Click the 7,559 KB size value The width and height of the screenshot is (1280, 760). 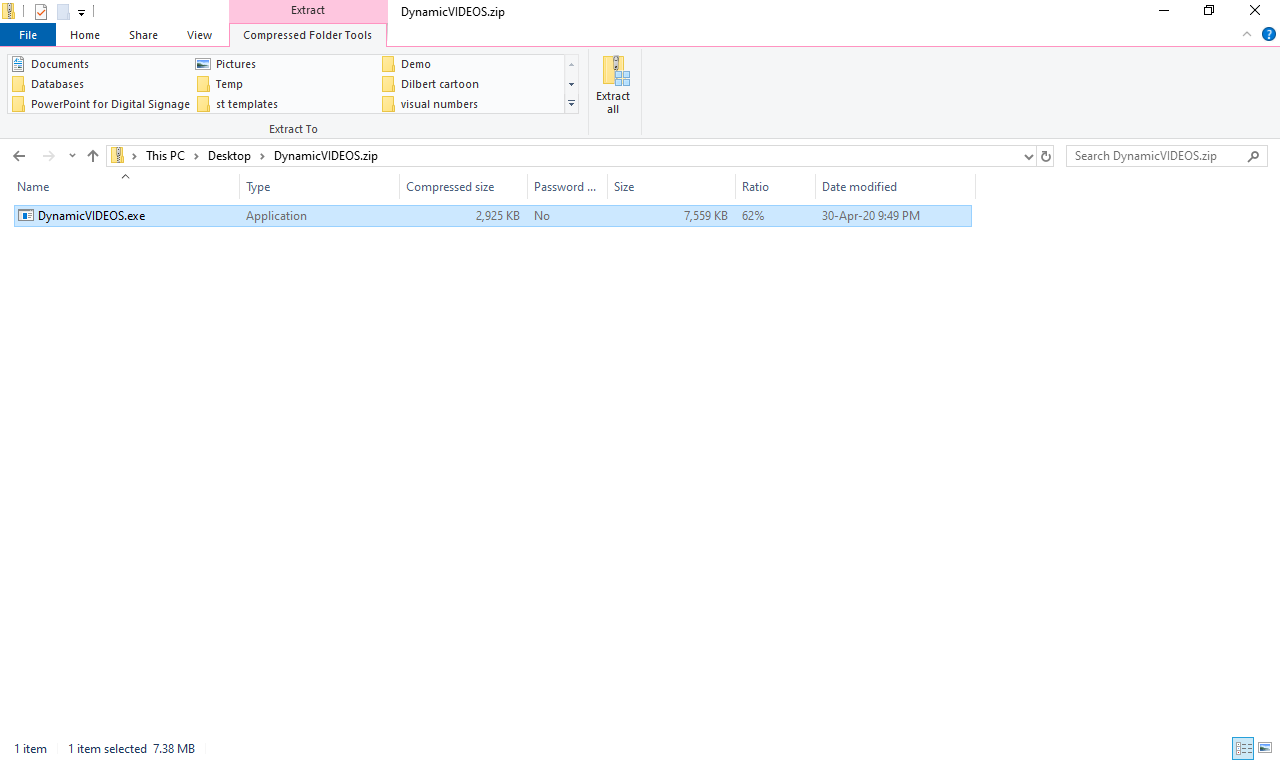pos(705,216)
